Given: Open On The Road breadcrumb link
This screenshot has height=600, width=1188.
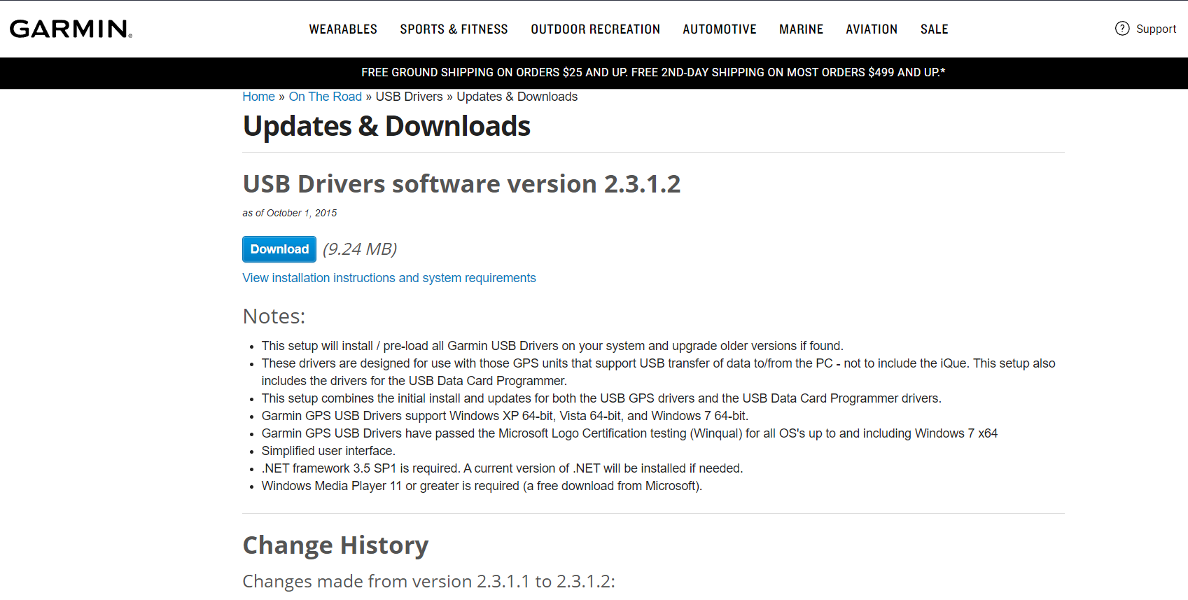Looking at the screenshot, I should coord(325,97).
